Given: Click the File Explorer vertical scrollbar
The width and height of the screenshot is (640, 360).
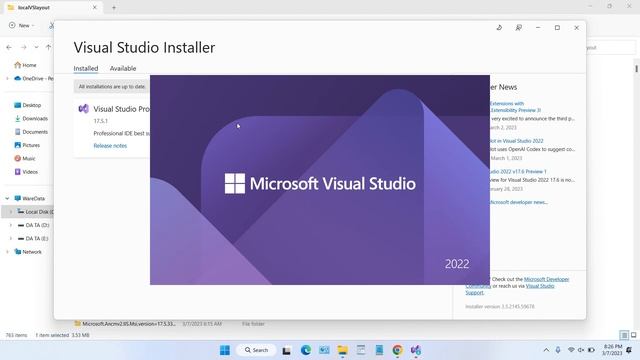Looking at the screenshot, I should (x=636, y=68).
